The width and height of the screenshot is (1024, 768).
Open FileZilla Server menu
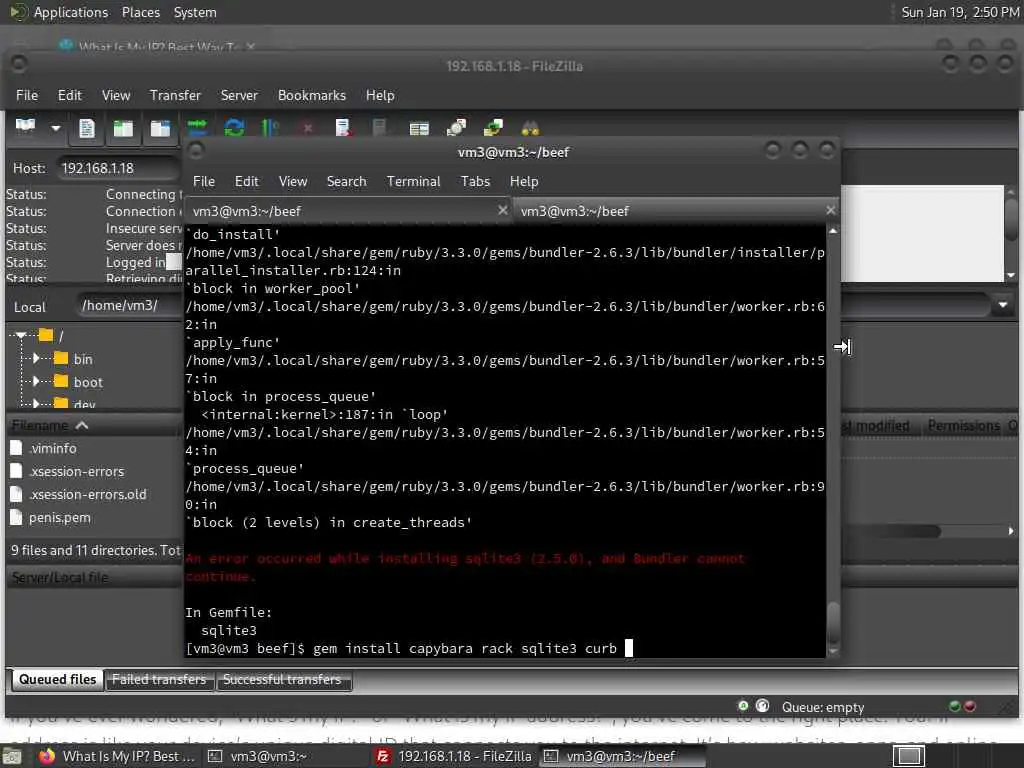[x=239, y=95]
